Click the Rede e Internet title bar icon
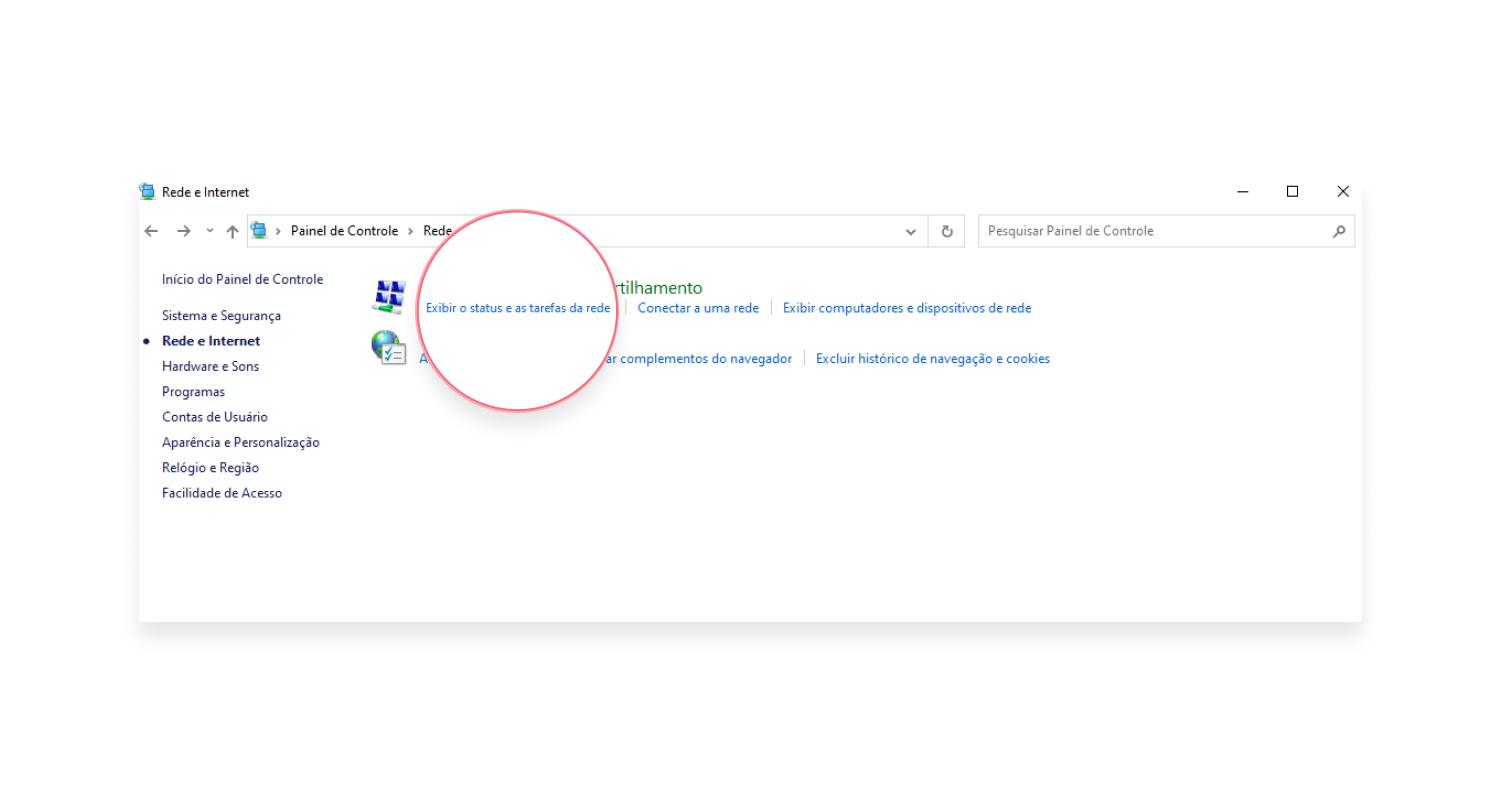The width and height of the screenshot is (1500, 800). [x=148, y=192]
